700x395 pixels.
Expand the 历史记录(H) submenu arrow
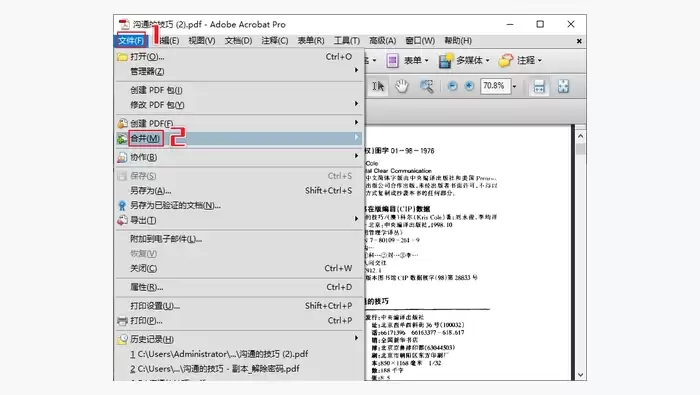(x=356, y=338)
